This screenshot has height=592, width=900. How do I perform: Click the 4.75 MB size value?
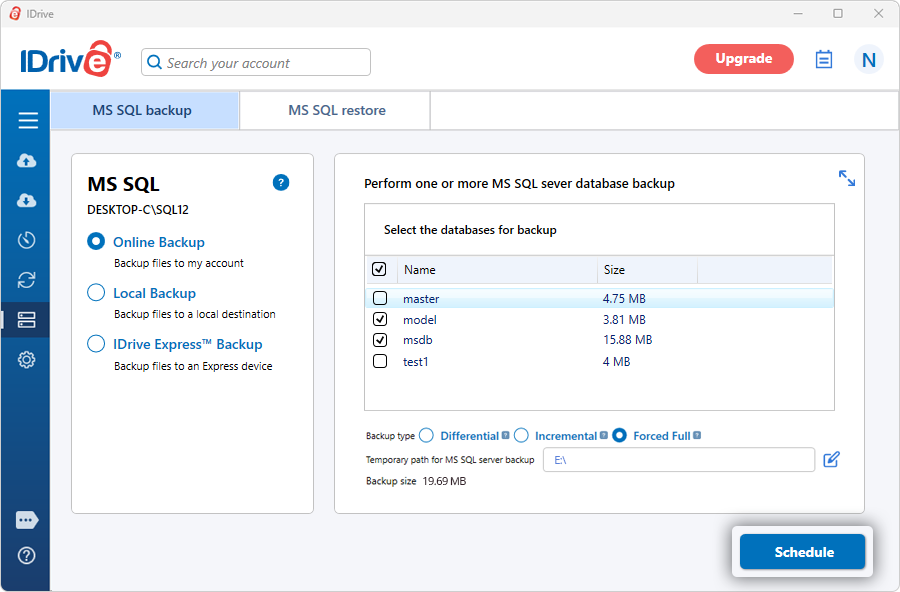[624, 299]
